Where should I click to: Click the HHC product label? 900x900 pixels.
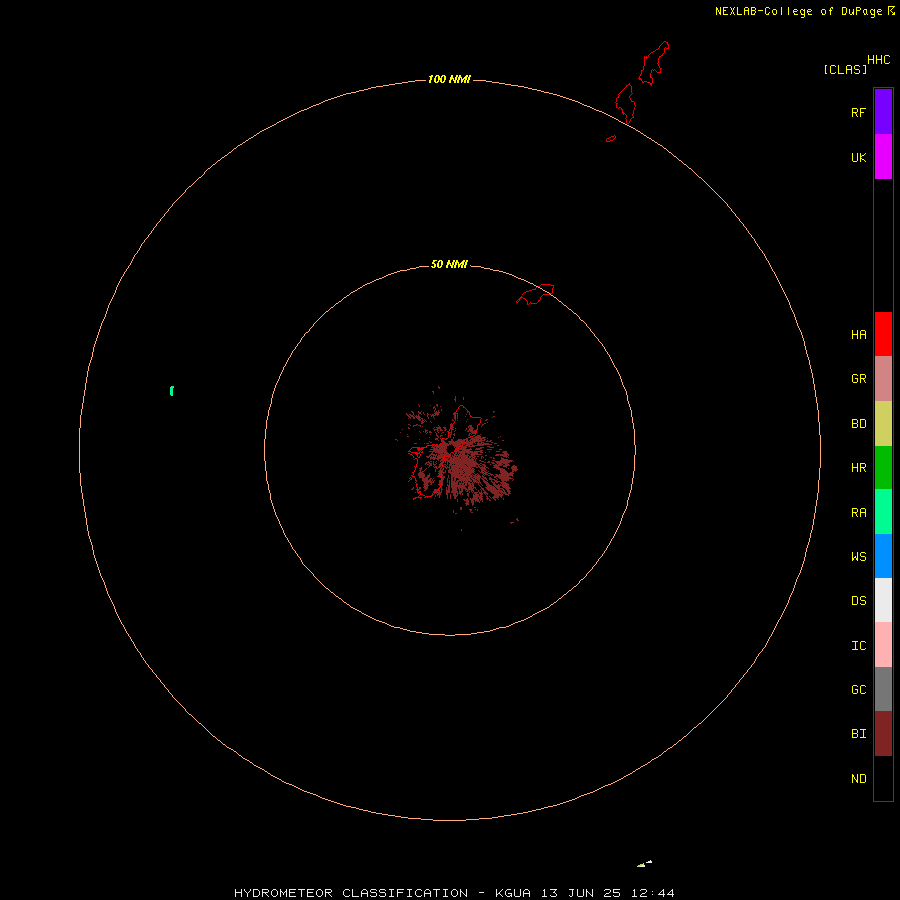pyautogui.click(x=878, y=60)
